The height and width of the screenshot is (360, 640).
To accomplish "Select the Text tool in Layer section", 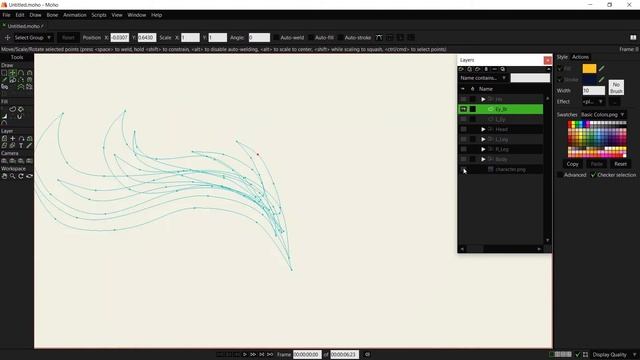I will [x=21, y=146].
